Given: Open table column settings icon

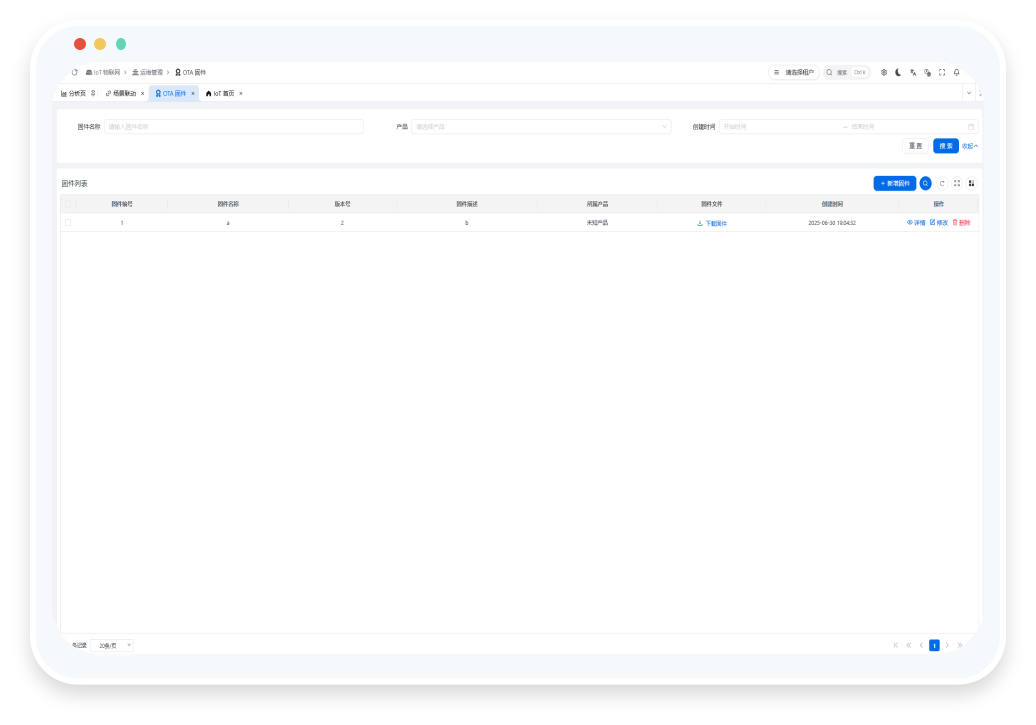Looking at the screenshot, I should point(971,183).
